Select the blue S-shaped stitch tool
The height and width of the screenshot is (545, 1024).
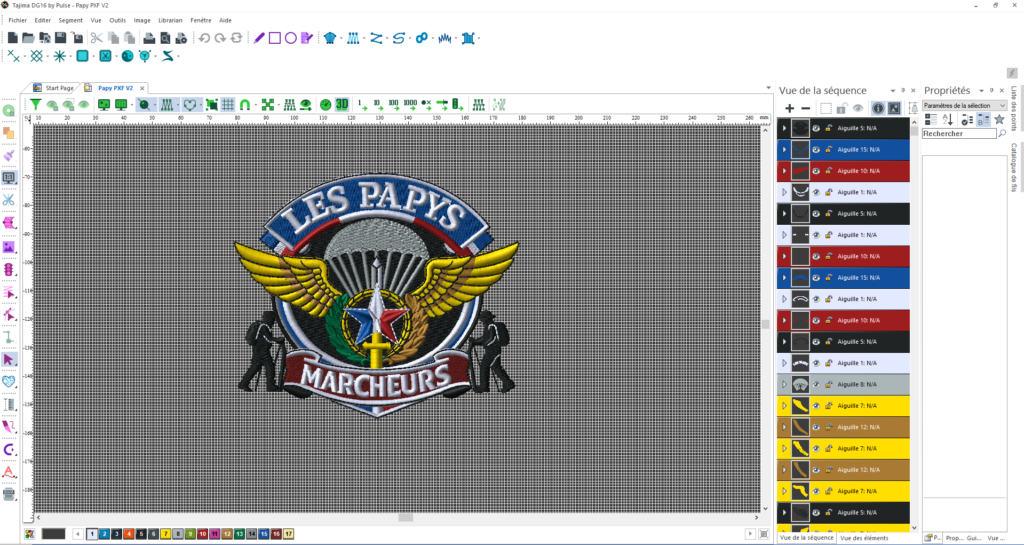click(x=399, y=39)
